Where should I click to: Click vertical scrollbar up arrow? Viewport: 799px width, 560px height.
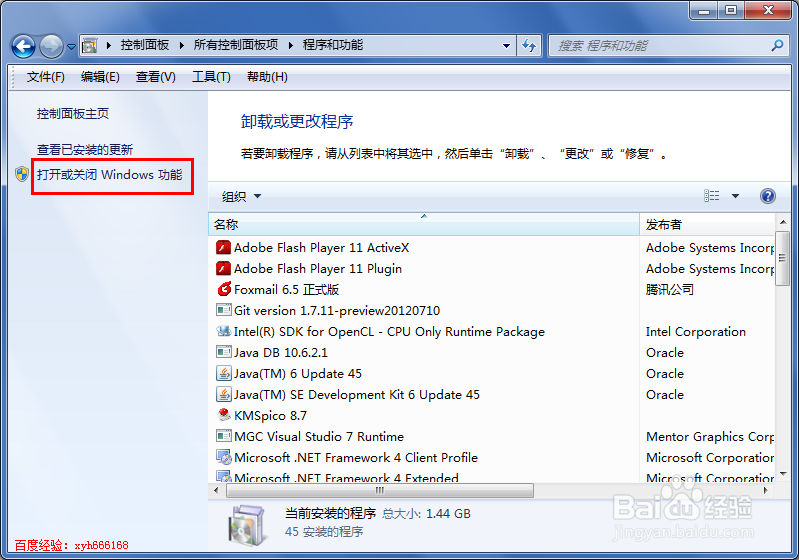pyautogui.click(x=783, y=222)
